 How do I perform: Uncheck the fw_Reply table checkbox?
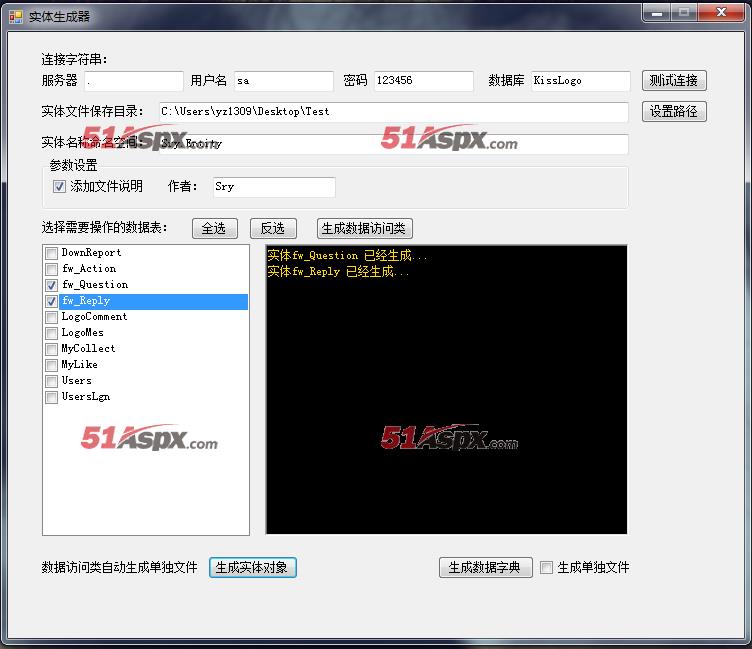click(51, 301)
